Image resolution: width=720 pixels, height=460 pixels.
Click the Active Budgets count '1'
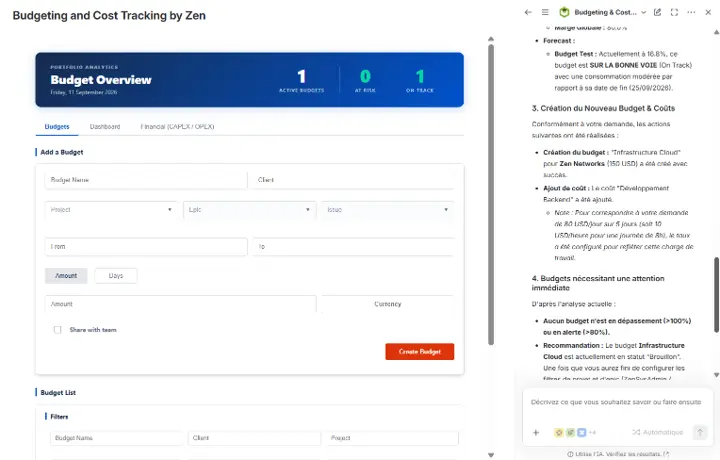pyautogui.click(x=302, y=76)
